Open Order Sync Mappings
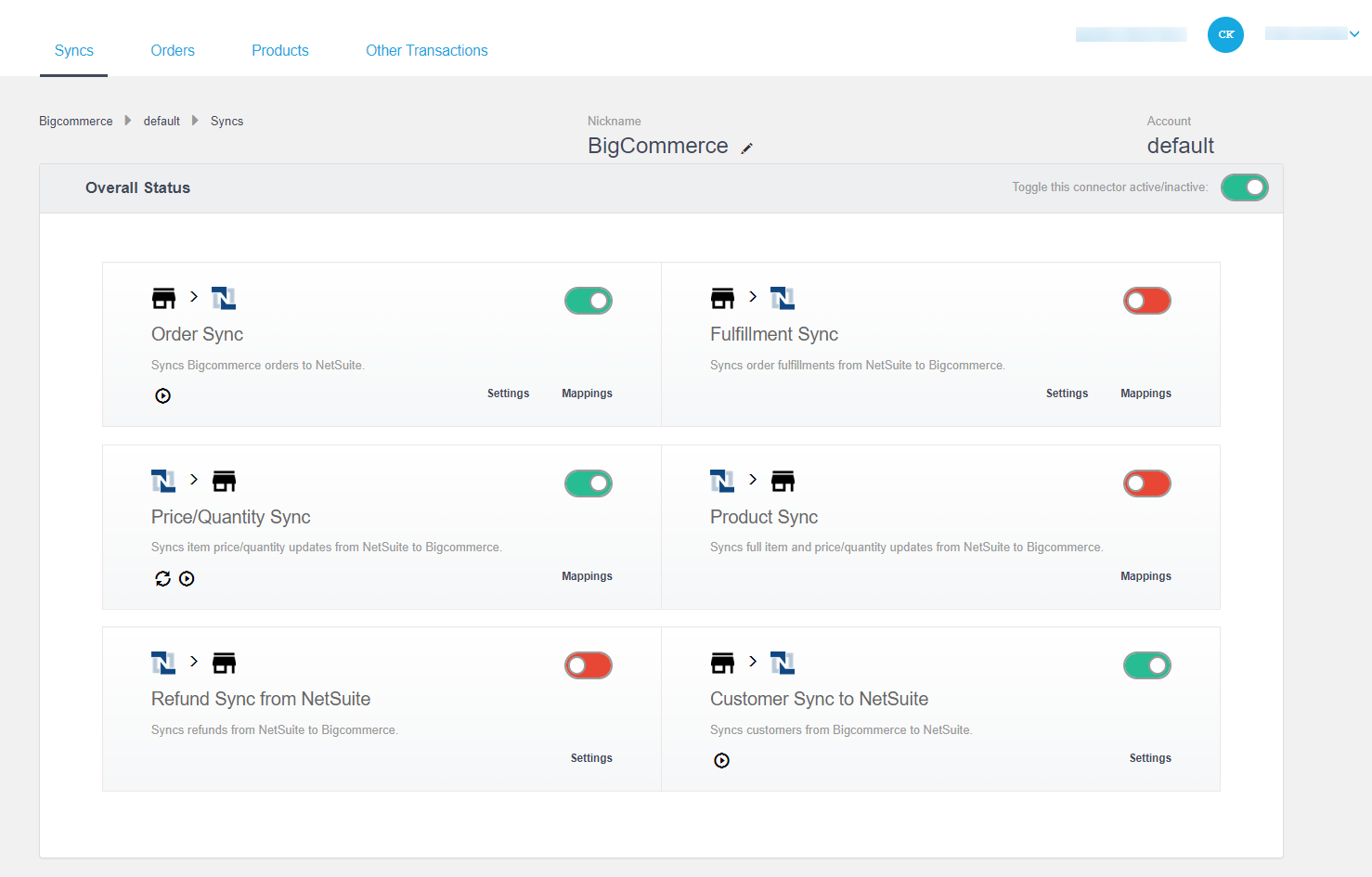 point(587,393)
